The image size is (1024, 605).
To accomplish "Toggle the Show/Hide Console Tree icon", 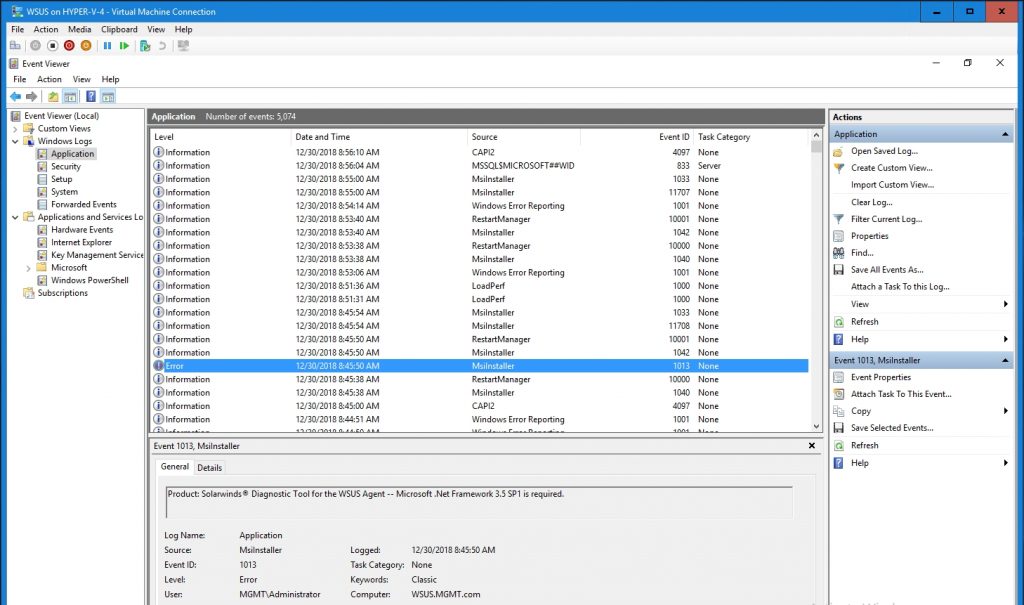I will click(x=70, y=97).
